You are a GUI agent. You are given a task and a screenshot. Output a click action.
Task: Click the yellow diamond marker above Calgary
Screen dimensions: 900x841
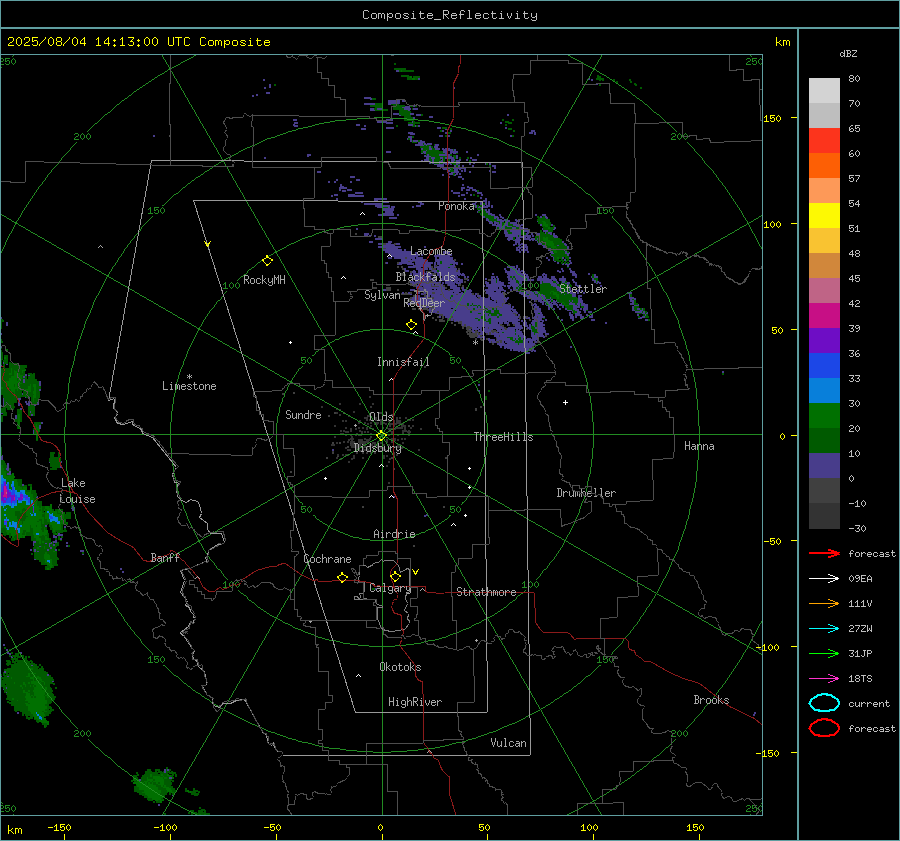(x=395, y=576)
